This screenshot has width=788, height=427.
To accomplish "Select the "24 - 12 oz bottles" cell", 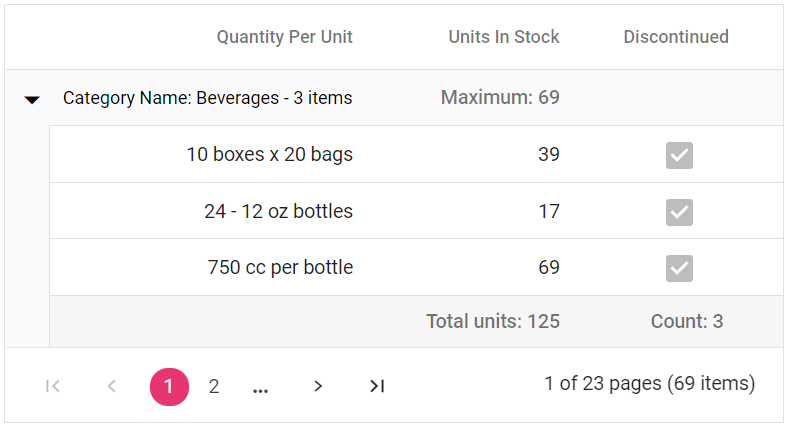I will pos(278,212).
